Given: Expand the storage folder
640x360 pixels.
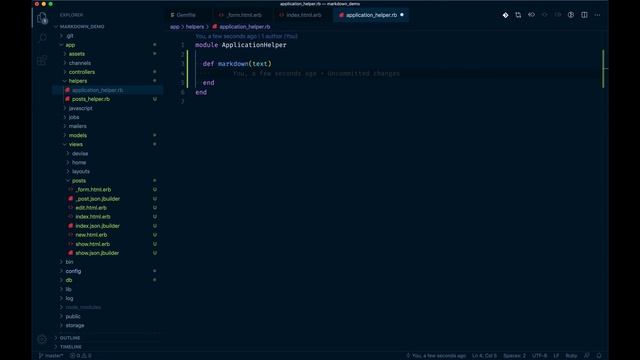Looking at the screenshot, I should click(x=75, y=325).
